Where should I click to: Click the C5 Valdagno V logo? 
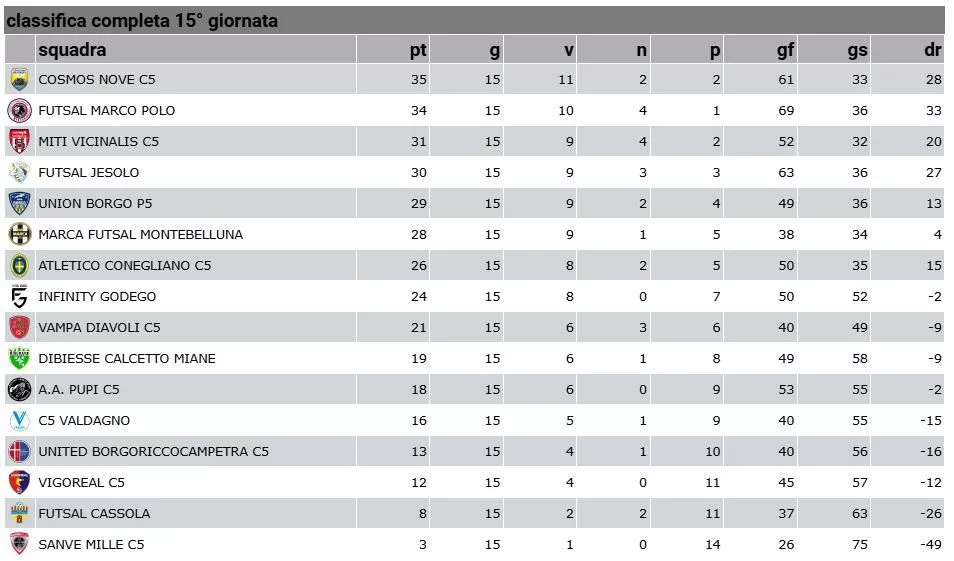pyautogui.click(x=19, y=420)
